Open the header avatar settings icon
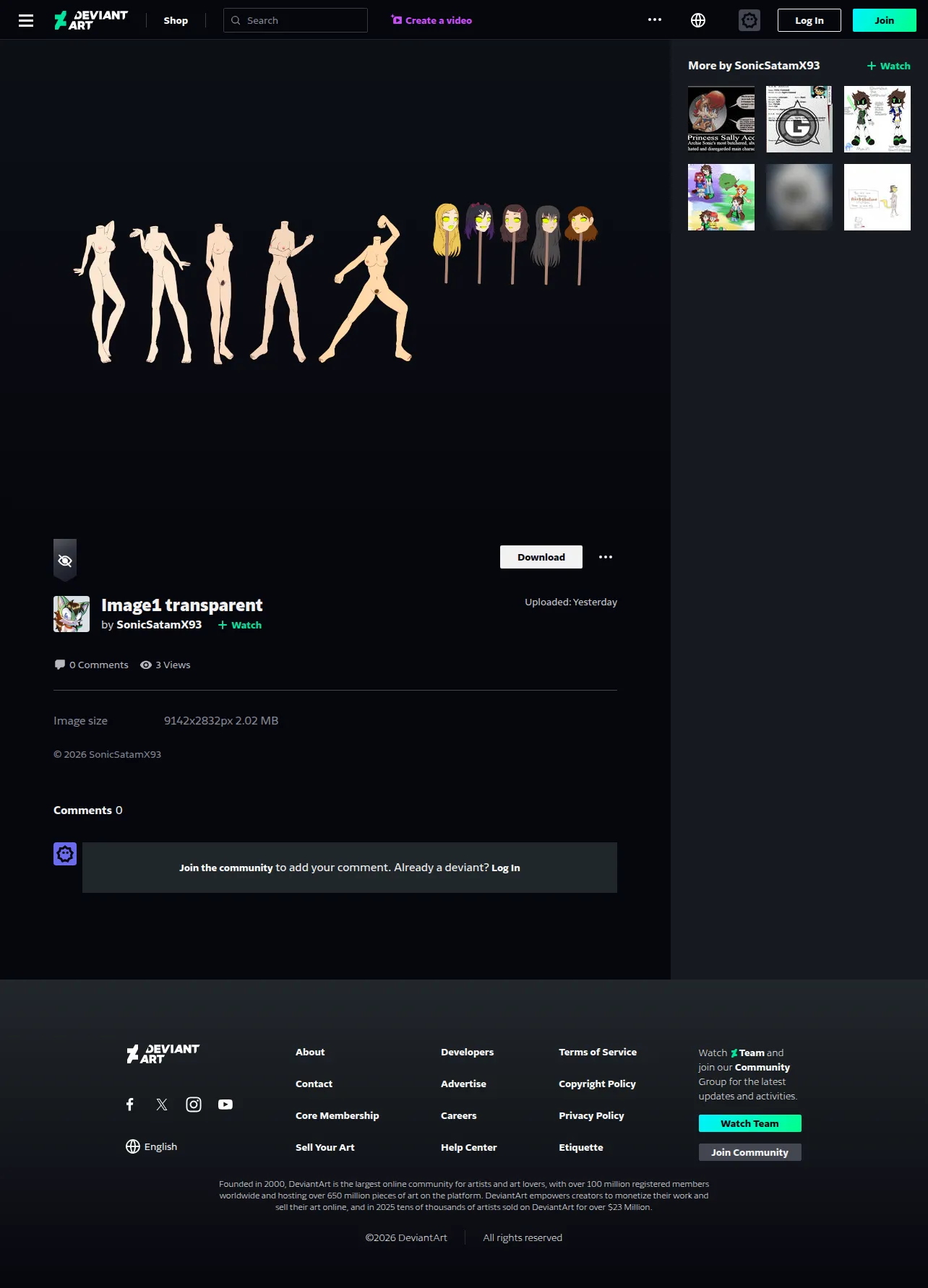The image size is (928, 1288). [749, 20]
